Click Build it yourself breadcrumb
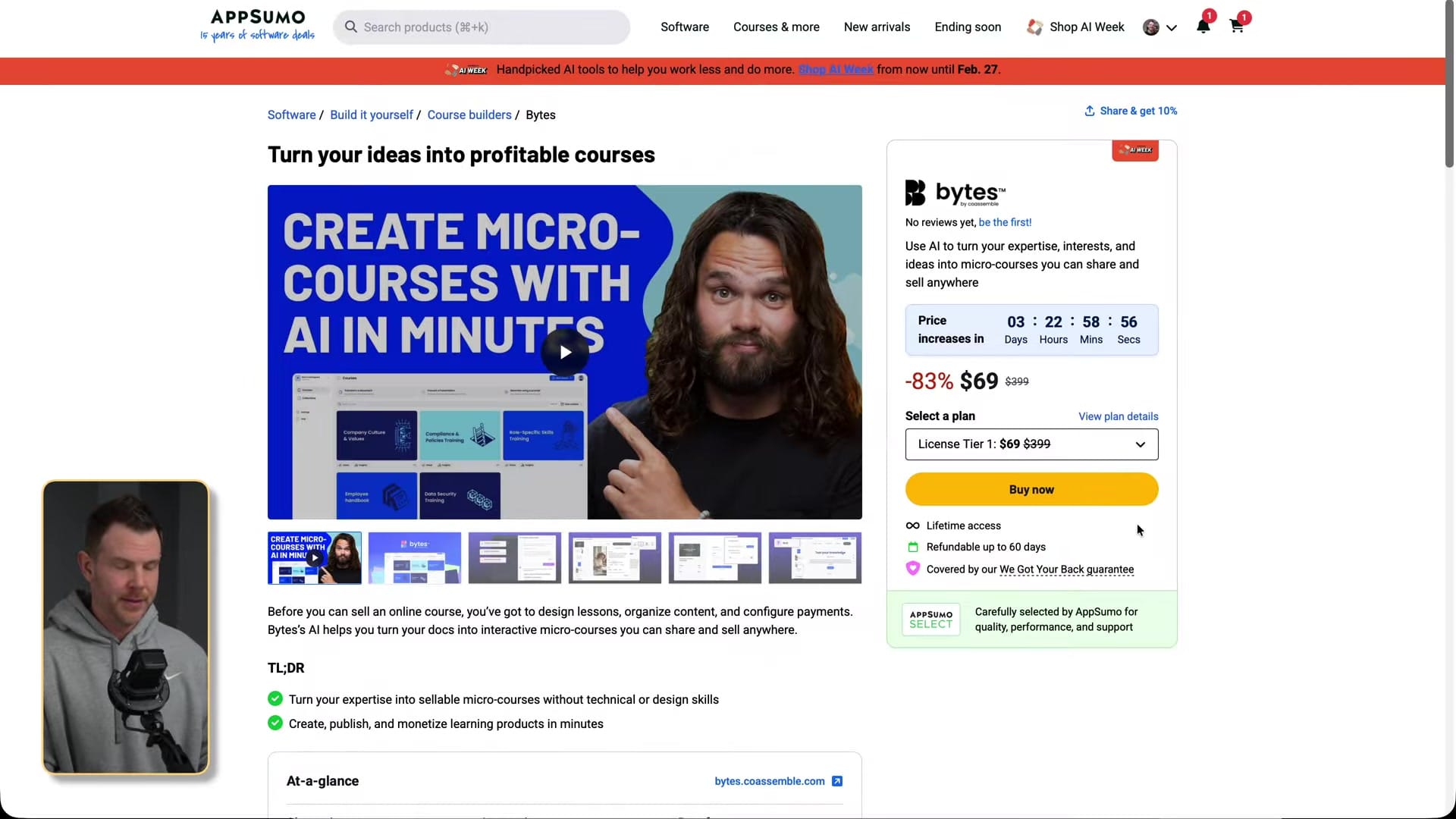Image resolution: width=1456 pixels, height=819 pixels. click(372, 115)
